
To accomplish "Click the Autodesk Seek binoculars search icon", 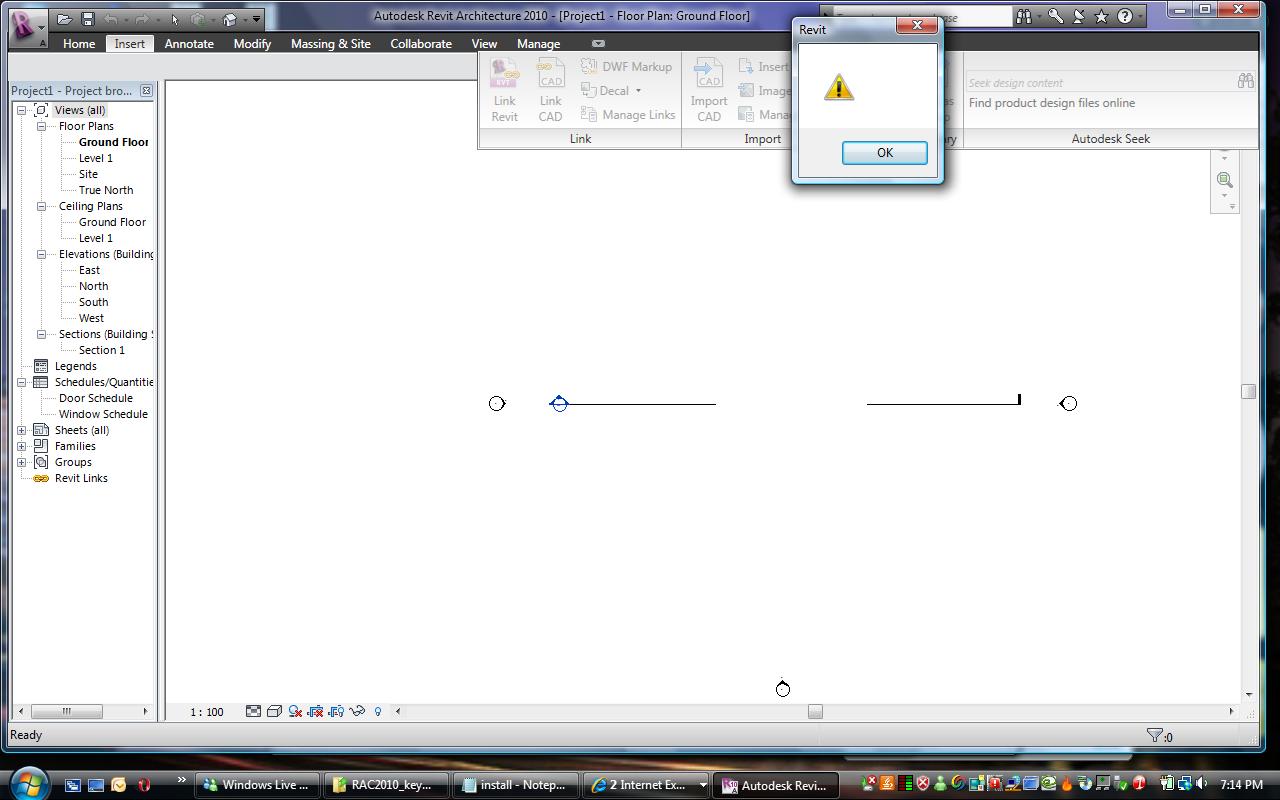I will click(x=1246, y=81).
